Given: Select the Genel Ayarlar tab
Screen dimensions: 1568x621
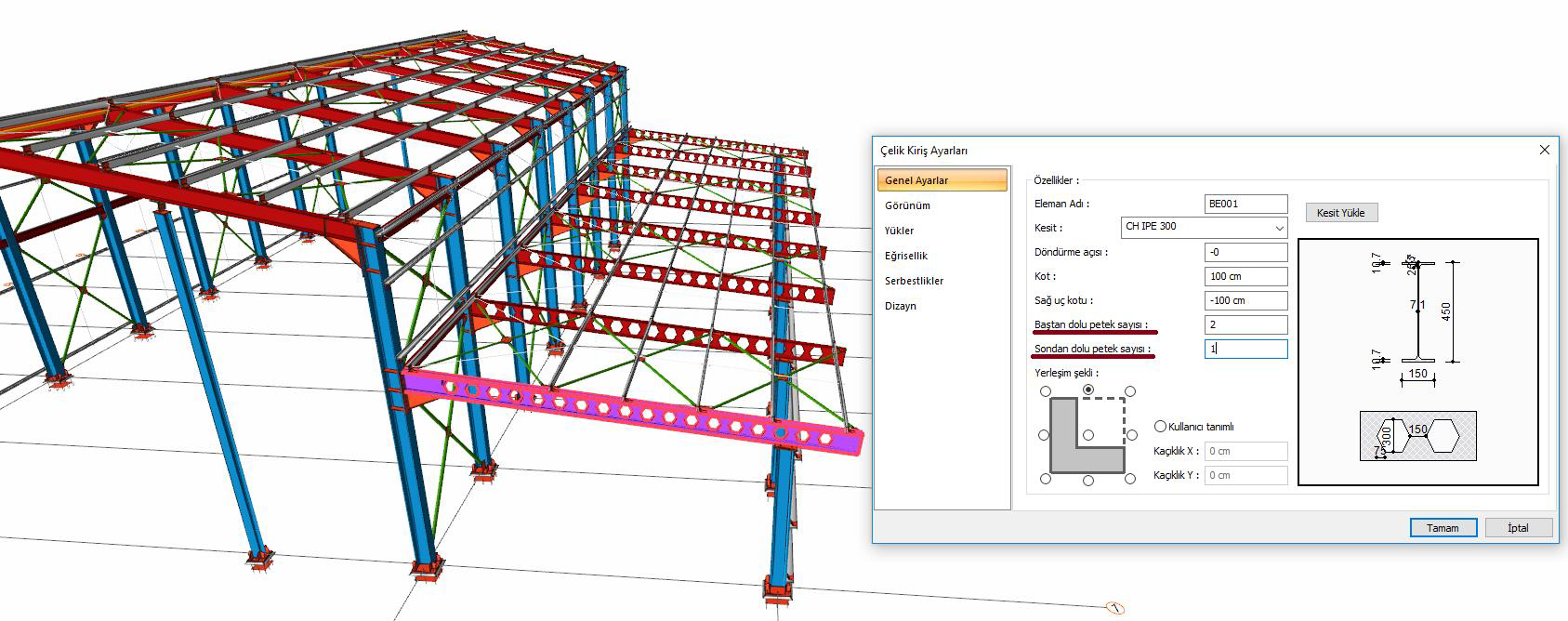Looking at the screenshot, I should click(x=941, y=180).
